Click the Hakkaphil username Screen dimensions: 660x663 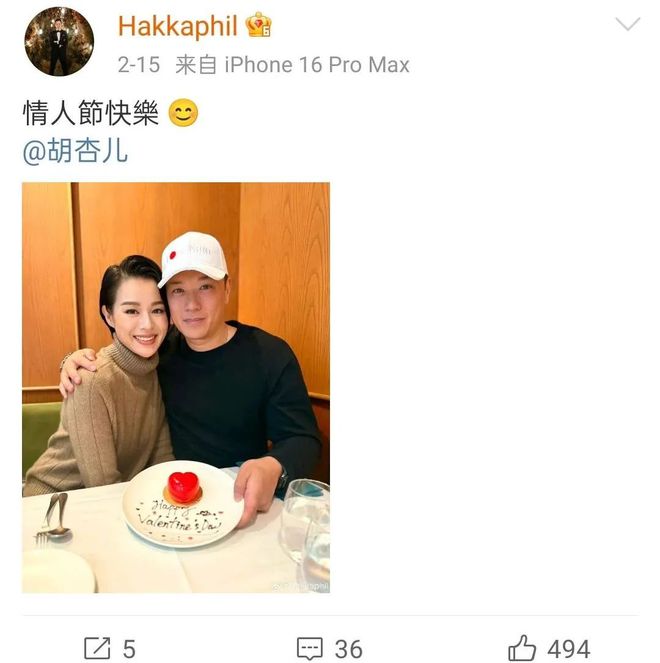pyautogui.click(x=177, y=26)
